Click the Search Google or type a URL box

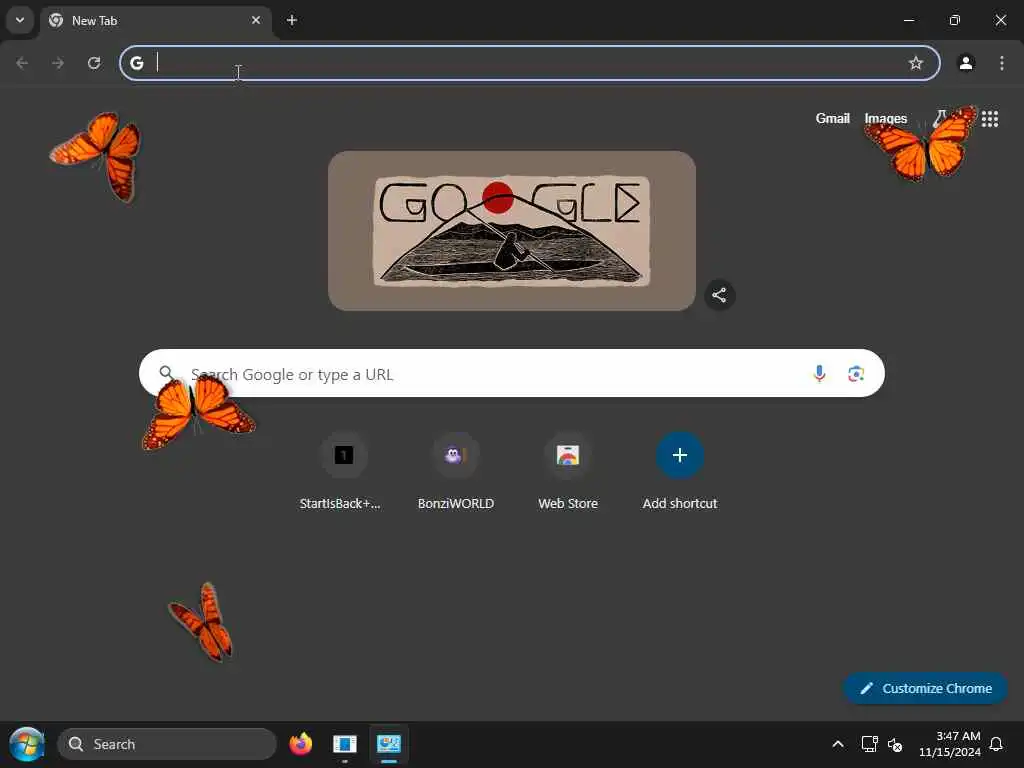click(x=511, y=373)
